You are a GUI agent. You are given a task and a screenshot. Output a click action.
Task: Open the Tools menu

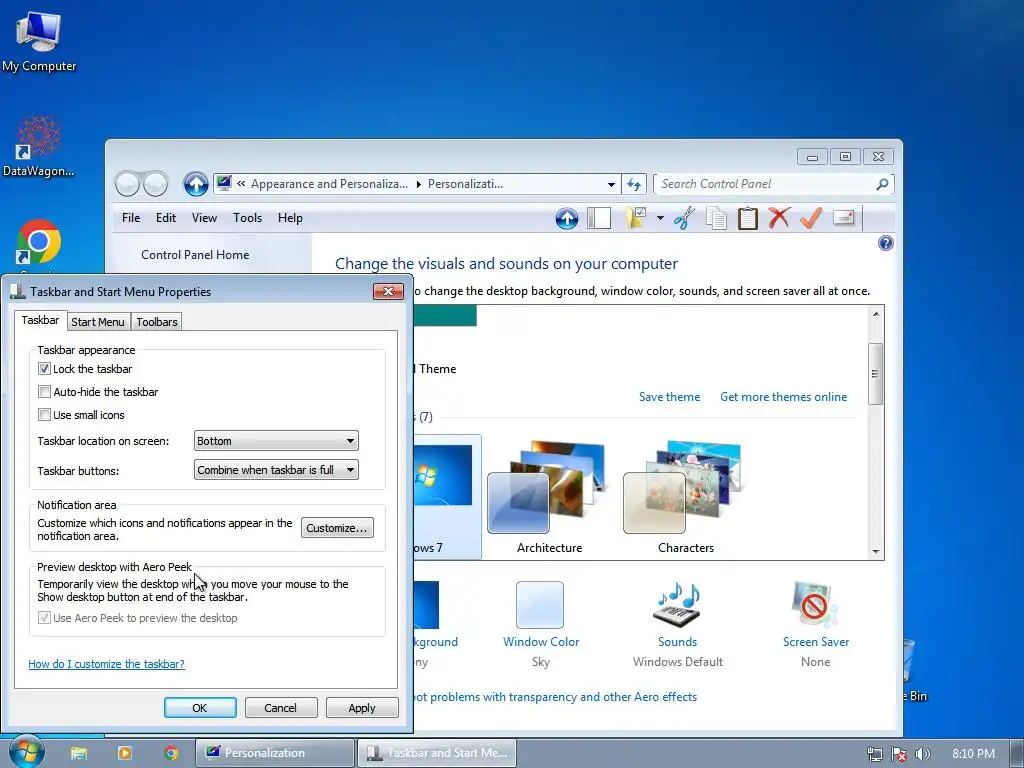click(x=248, y=218)
